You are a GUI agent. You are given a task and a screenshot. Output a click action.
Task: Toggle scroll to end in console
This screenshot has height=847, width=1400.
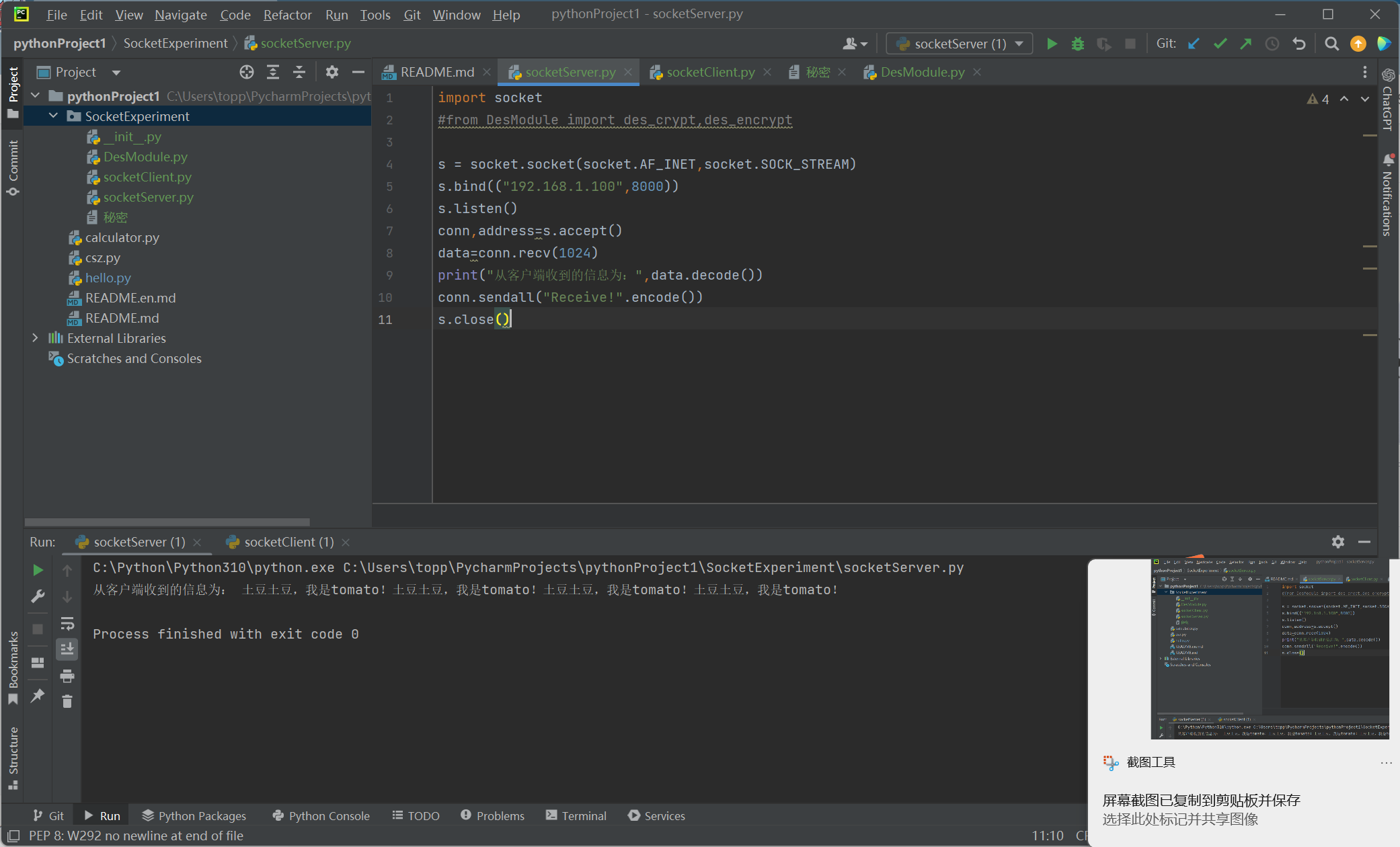tap(67, 649)
